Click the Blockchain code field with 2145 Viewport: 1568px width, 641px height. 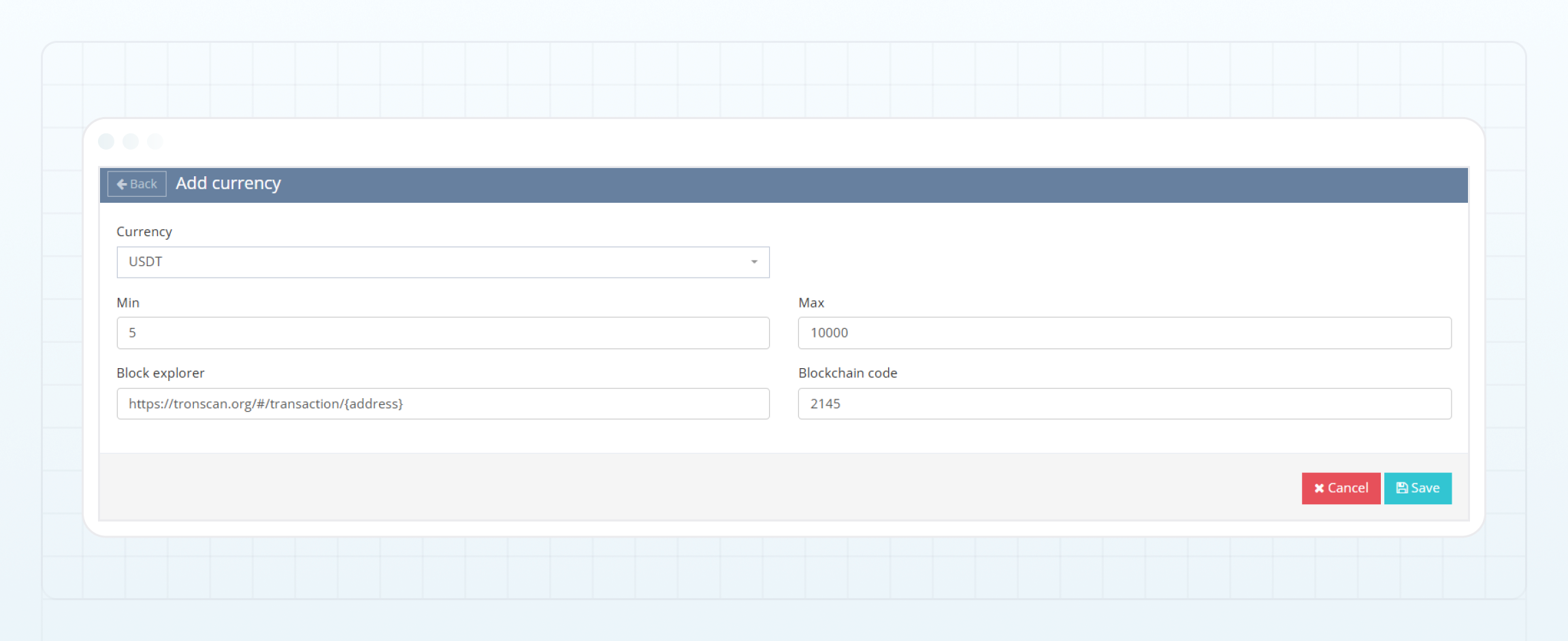[1124, 404]
